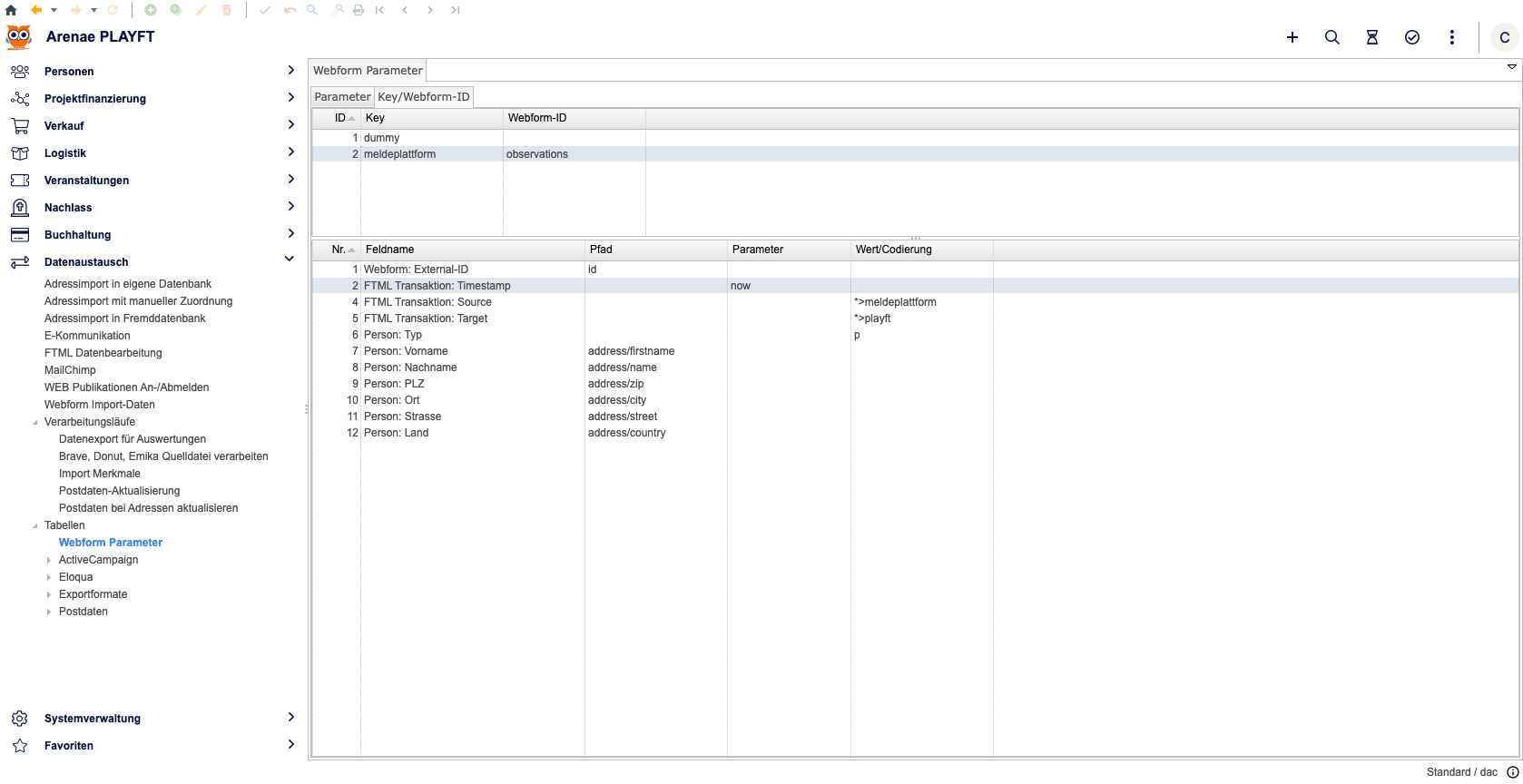Open the back history dropdown arrow
This screenshot has width=1523, height=784.
point(54,10)
